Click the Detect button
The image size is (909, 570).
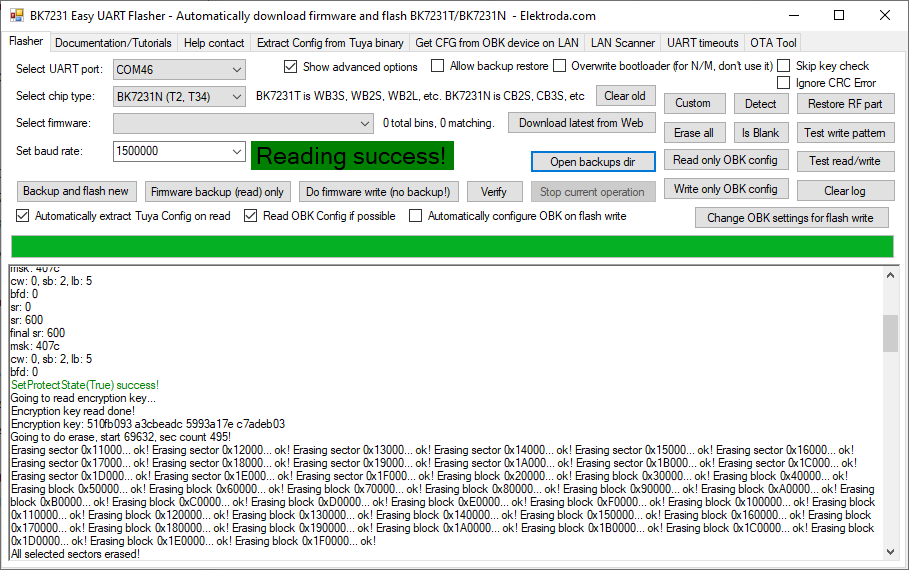tap(761, 104)
